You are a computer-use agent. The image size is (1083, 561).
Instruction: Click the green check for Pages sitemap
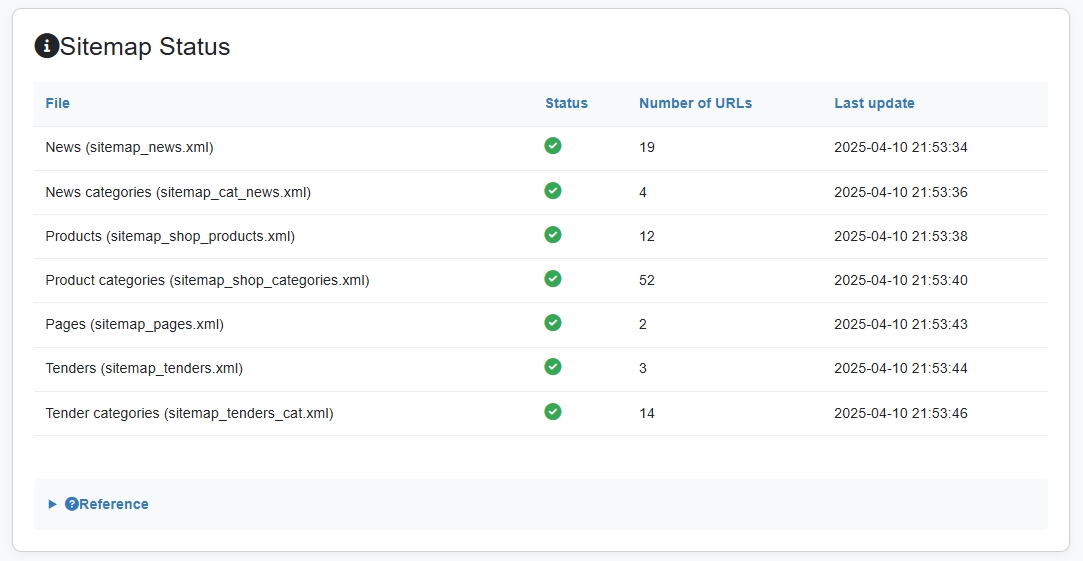pyautogui.click(x=553, y=322)
